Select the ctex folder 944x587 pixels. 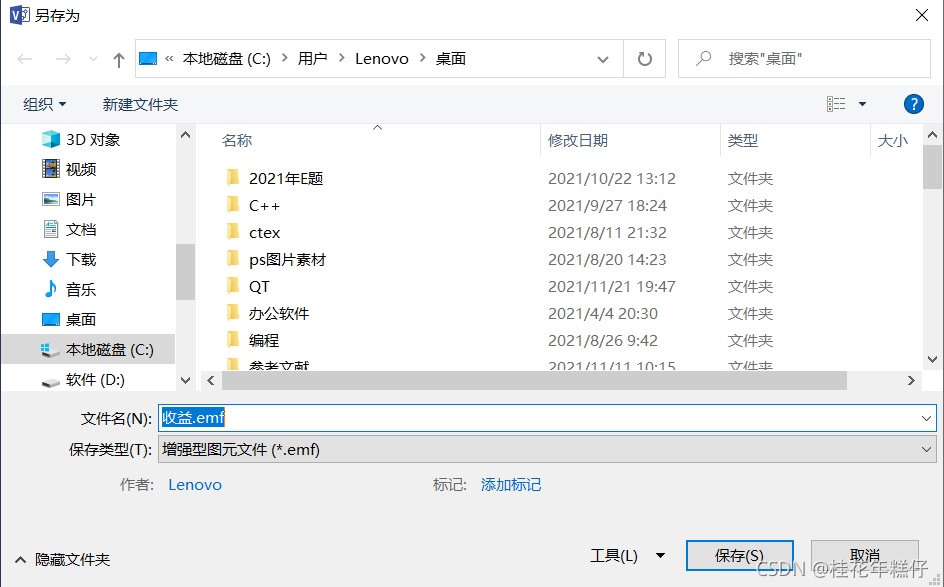264,233
